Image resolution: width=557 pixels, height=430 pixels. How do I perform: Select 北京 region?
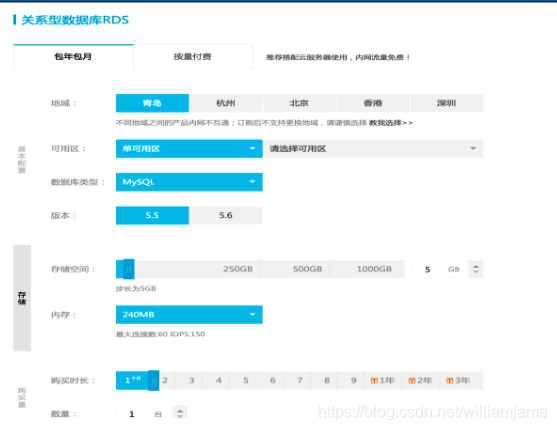click(x=299, y=103)
